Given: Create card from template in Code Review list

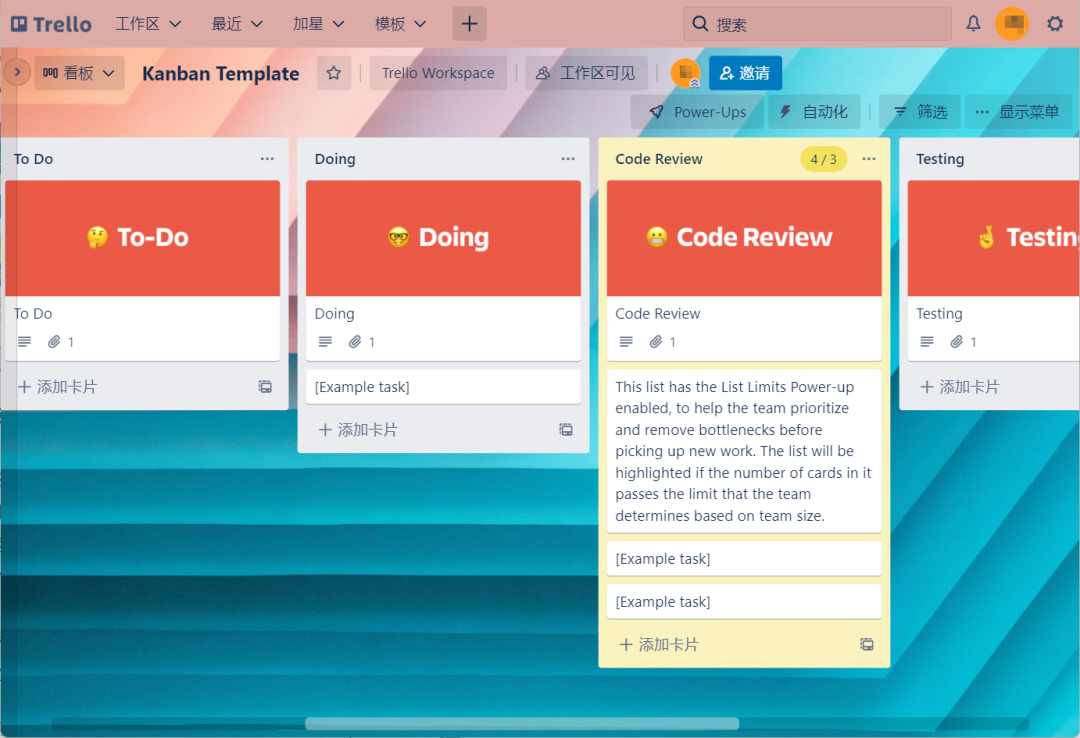Looking at the screenshot, I should point(867,645).
